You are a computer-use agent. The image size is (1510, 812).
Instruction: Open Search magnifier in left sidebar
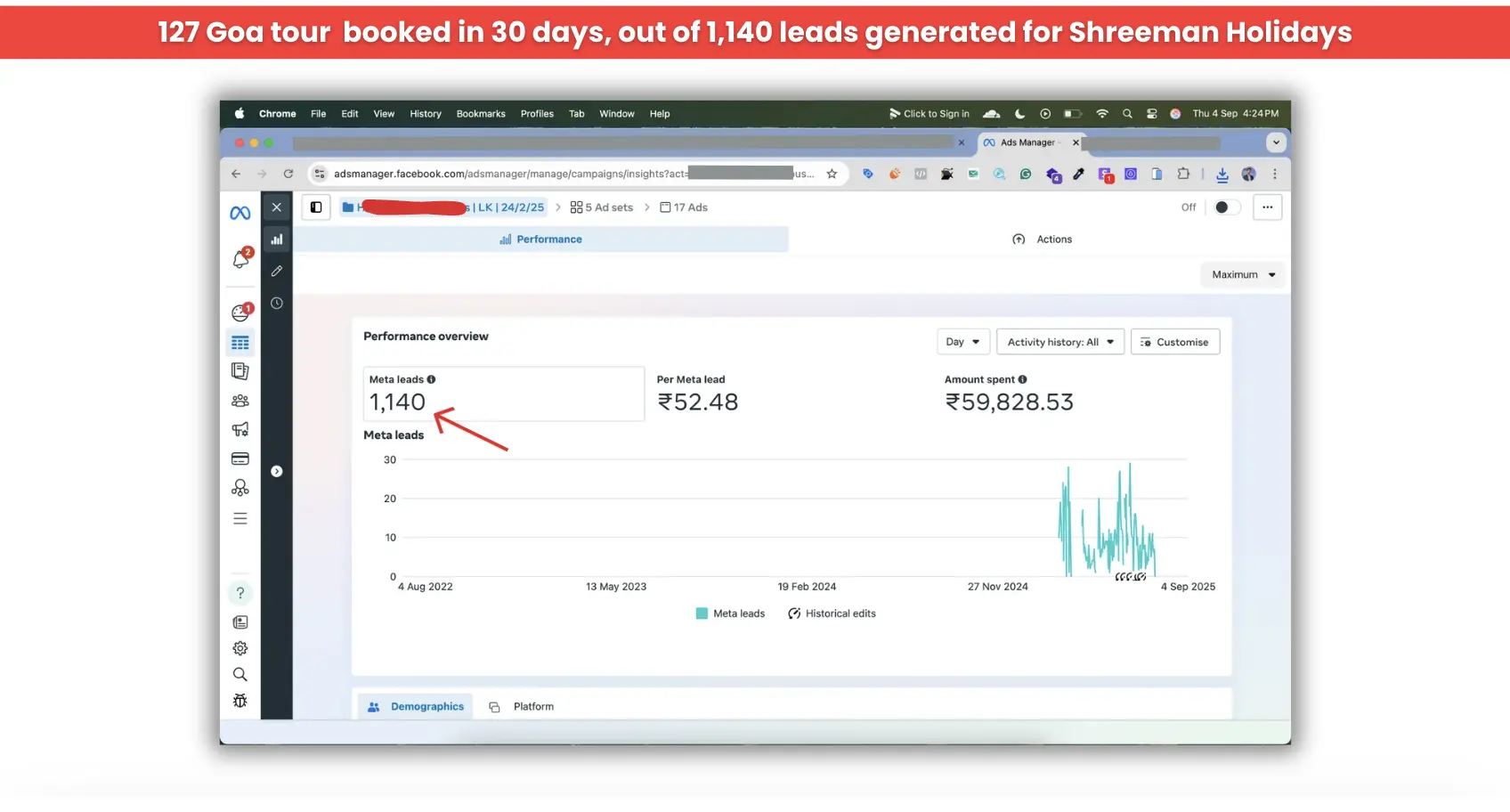(240, 674)
